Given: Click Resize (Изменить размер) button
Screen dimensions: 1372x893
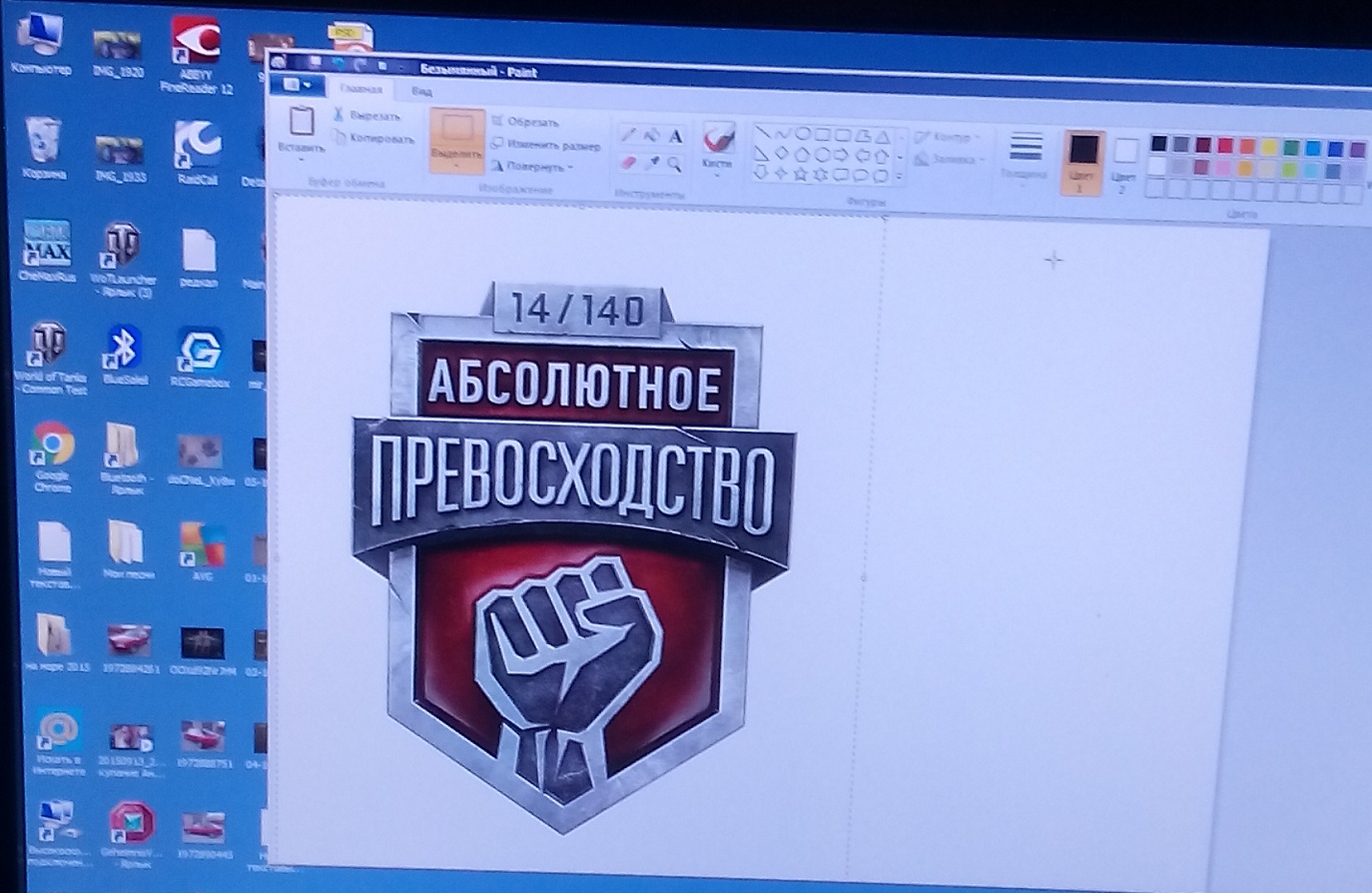Looking at the screenshot, I should tap(547, 145).
